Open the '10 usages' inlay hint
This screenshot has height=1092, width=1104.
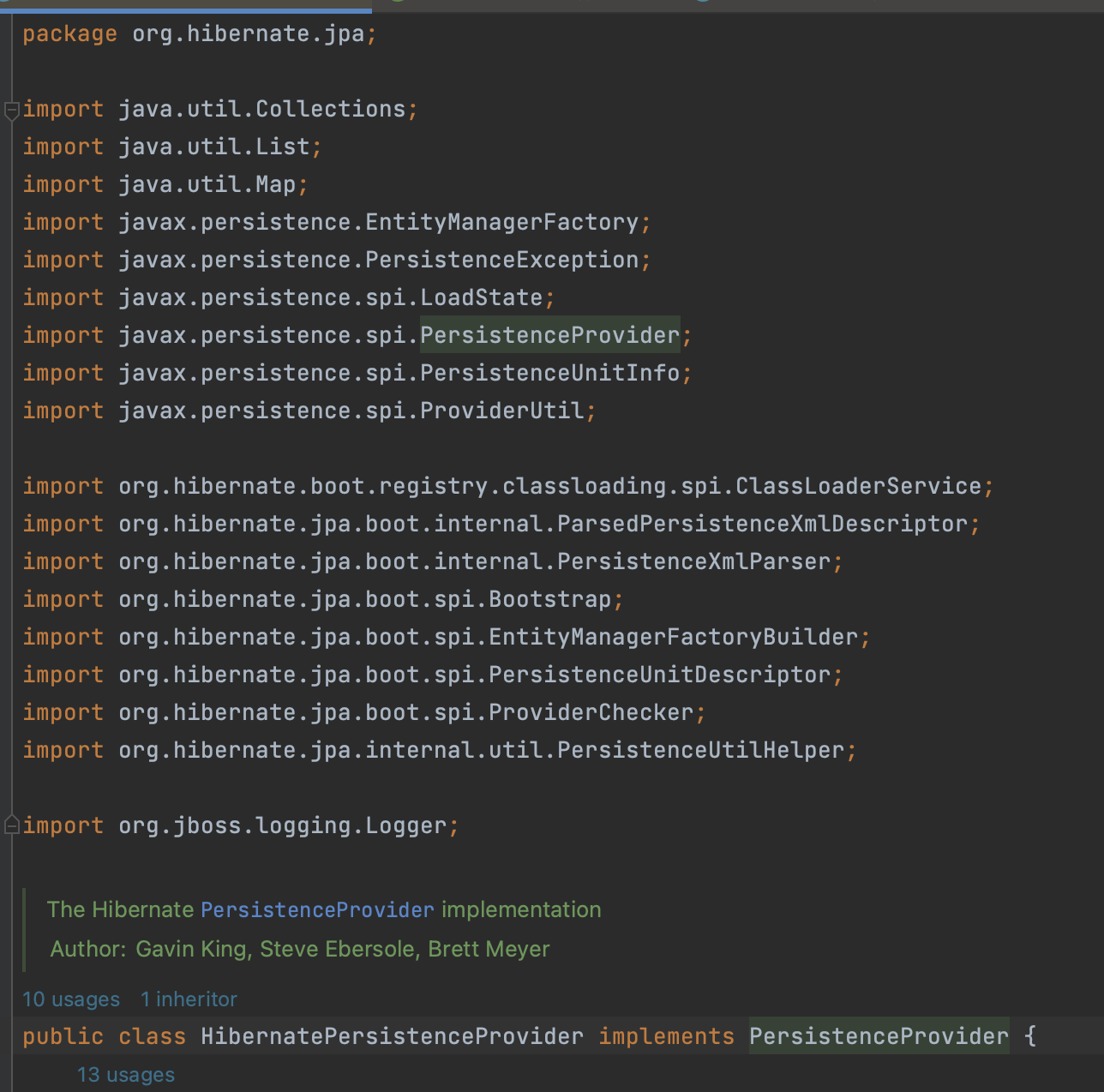(x=71, y=999)
